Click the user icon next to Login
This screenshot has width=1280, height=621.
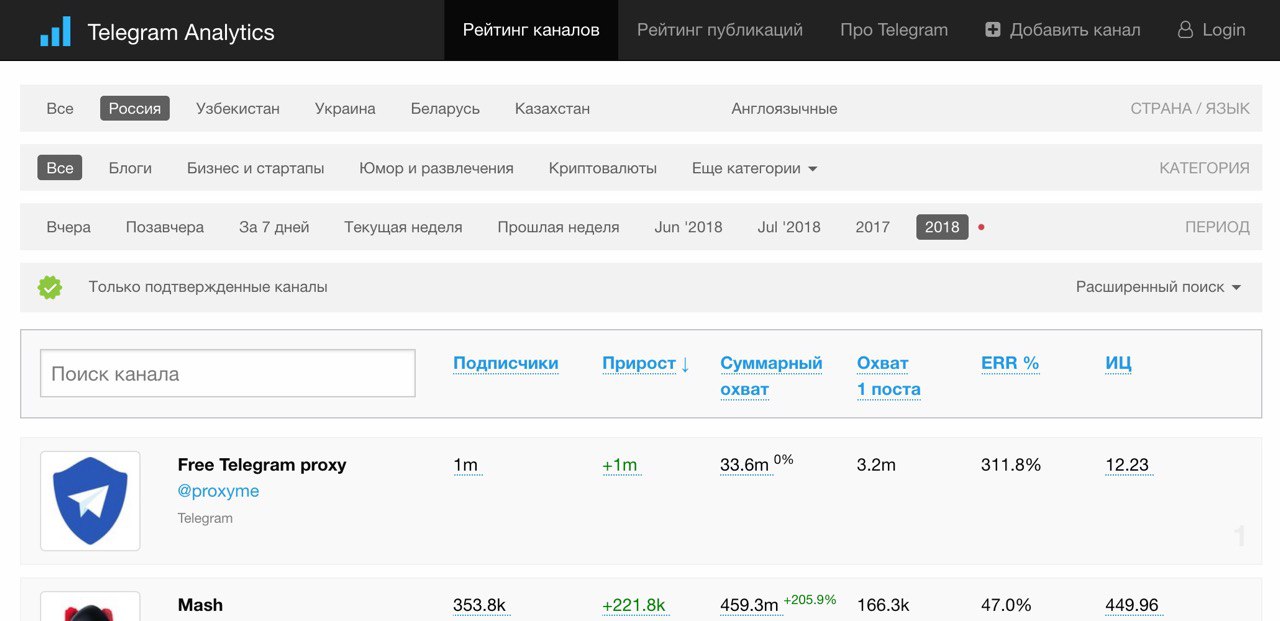(1186, 30)
